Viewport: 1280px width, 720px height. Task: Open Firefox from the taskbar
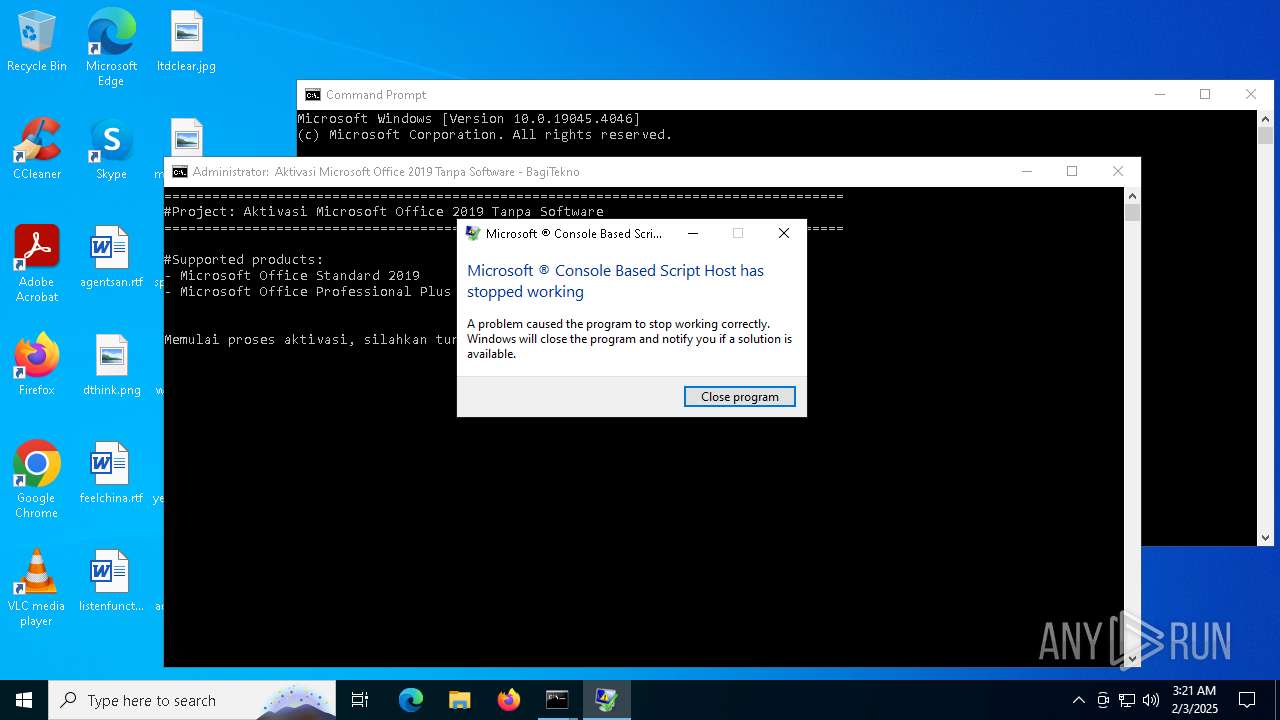[508, 700]
